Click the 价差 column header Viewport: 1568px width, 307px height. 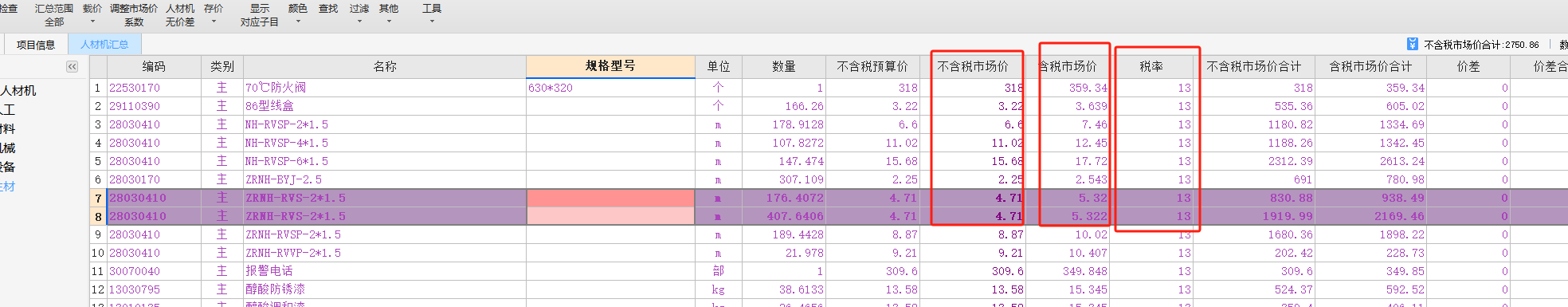pyautogui.click(x=1468, y=67)
